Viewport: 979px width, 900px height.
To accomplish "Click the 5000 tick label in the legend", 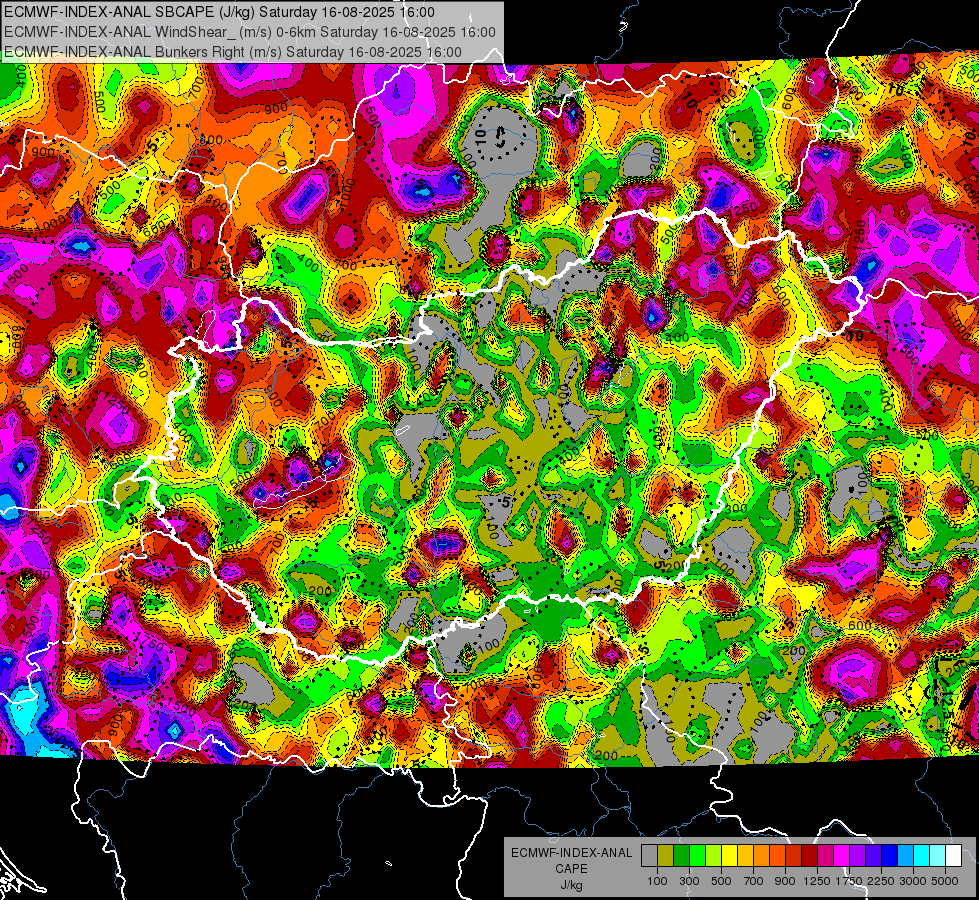I will pos(945,881).
